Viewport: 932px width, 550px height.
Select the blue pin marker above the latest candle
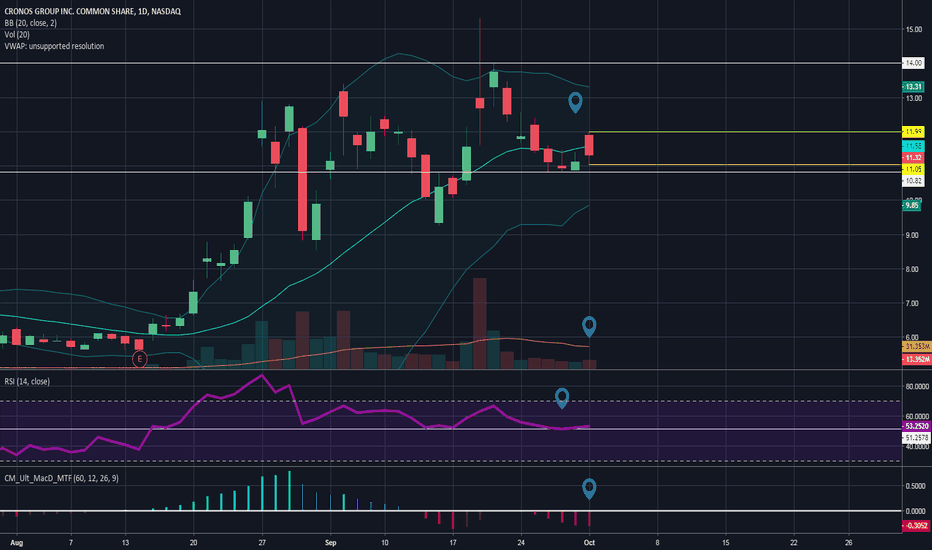pos(575,102)
